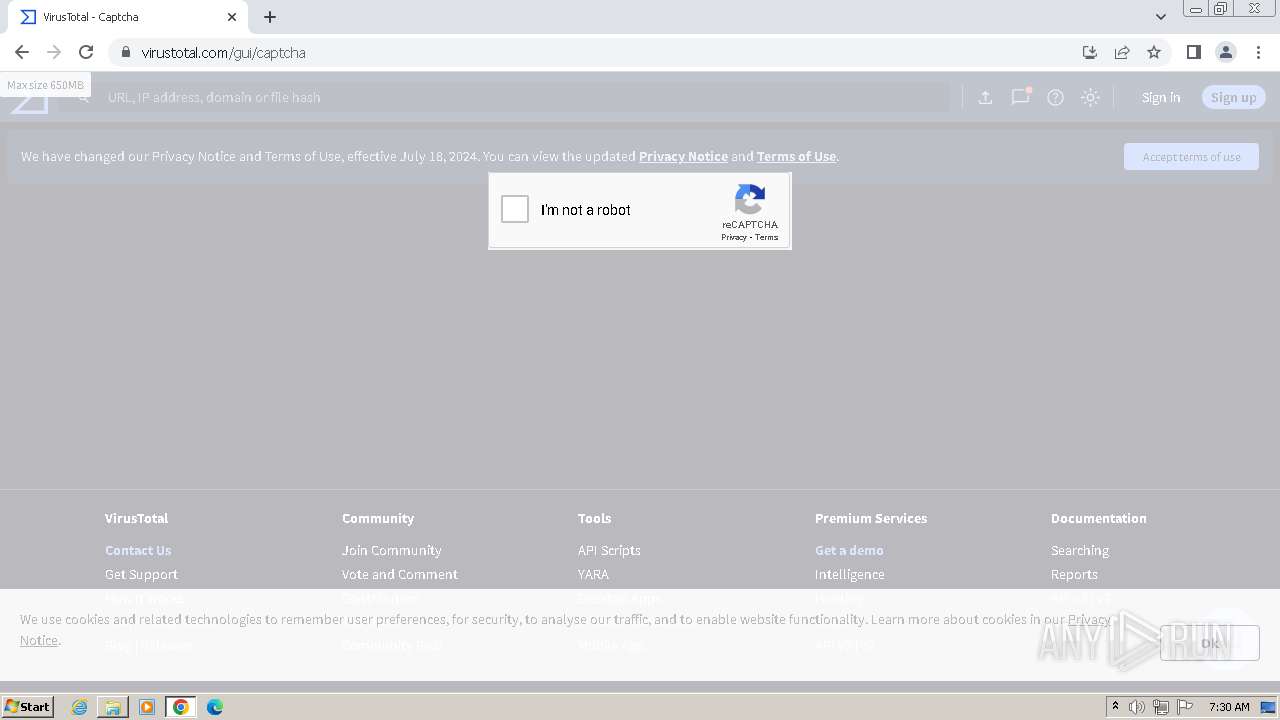Open Chrome profile avatar
Image resolution: width=1280 pixels, height=720 pixels.
[1225, 52]
